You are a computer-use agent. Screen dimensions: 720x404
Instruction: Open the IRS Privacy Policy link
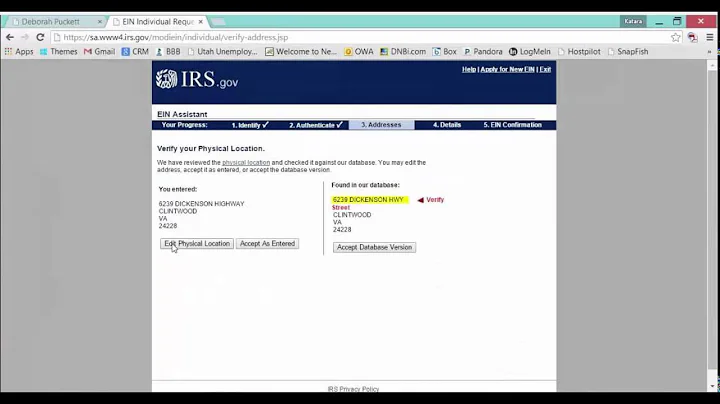click(x=353, y=389)
